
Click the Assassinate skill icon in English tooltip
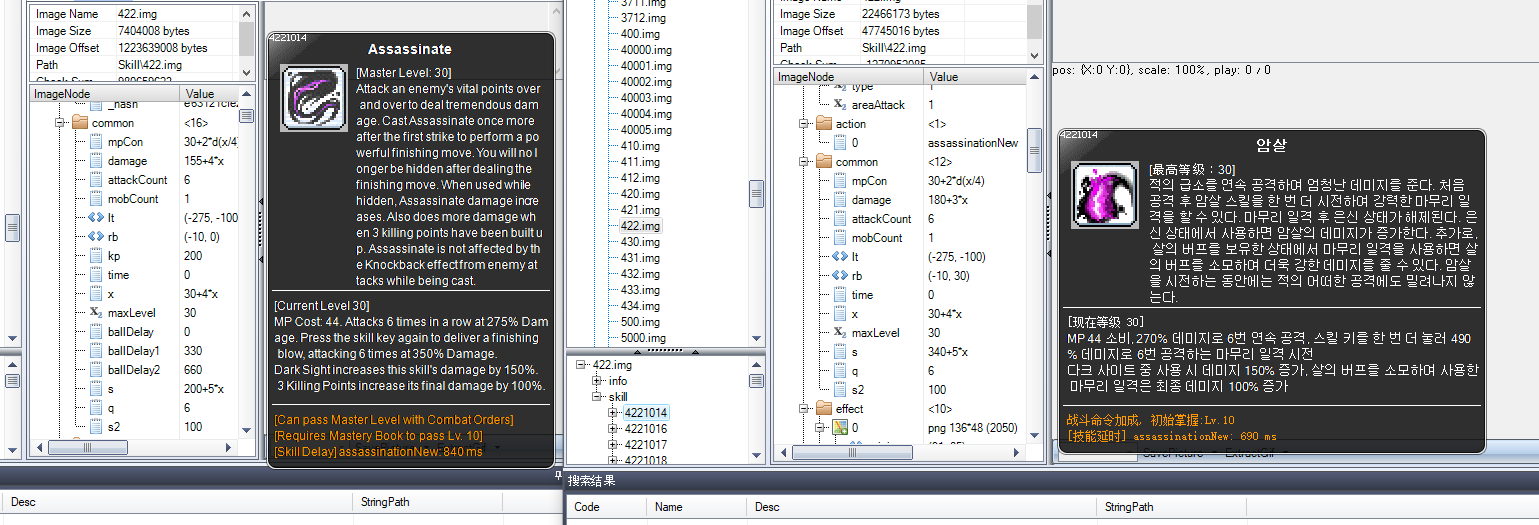tap(313, 99)
